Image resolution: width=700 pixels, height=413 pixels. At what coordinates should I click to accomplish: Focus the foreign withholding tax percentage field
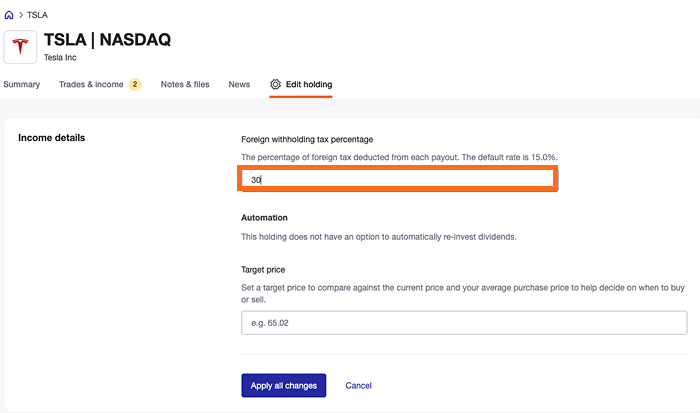[398, 180]
